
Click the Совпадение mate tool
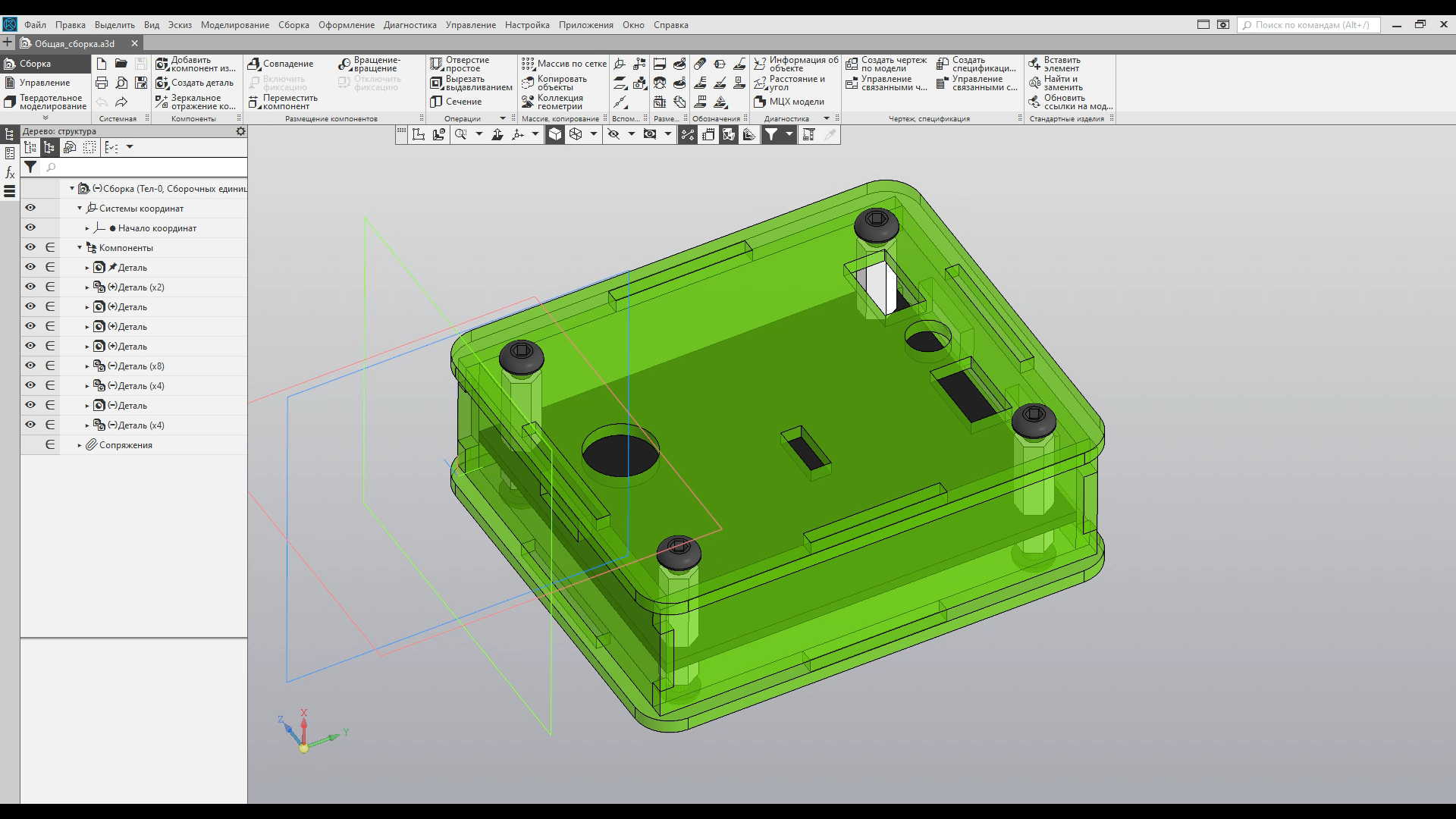tap(281, 64)
